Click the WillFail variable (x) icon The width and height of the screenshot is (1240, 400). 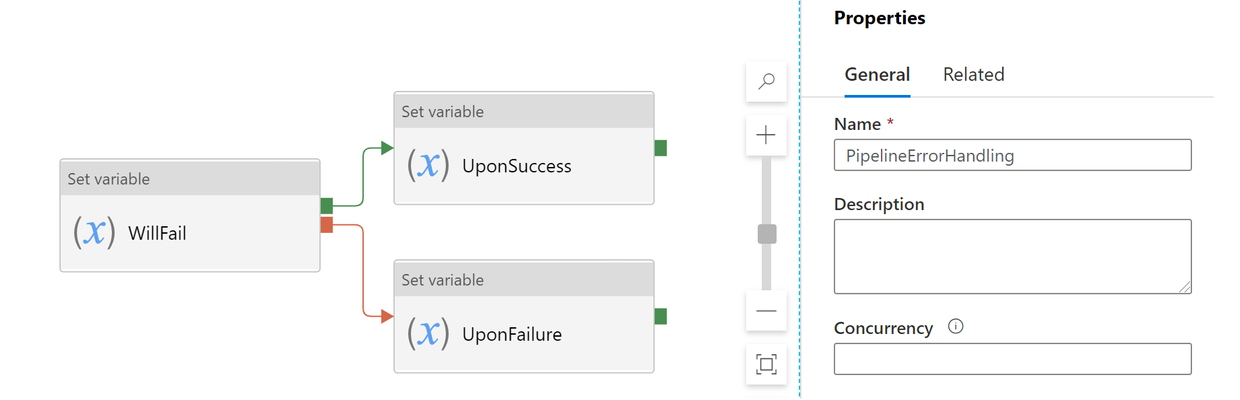[93, 233]
